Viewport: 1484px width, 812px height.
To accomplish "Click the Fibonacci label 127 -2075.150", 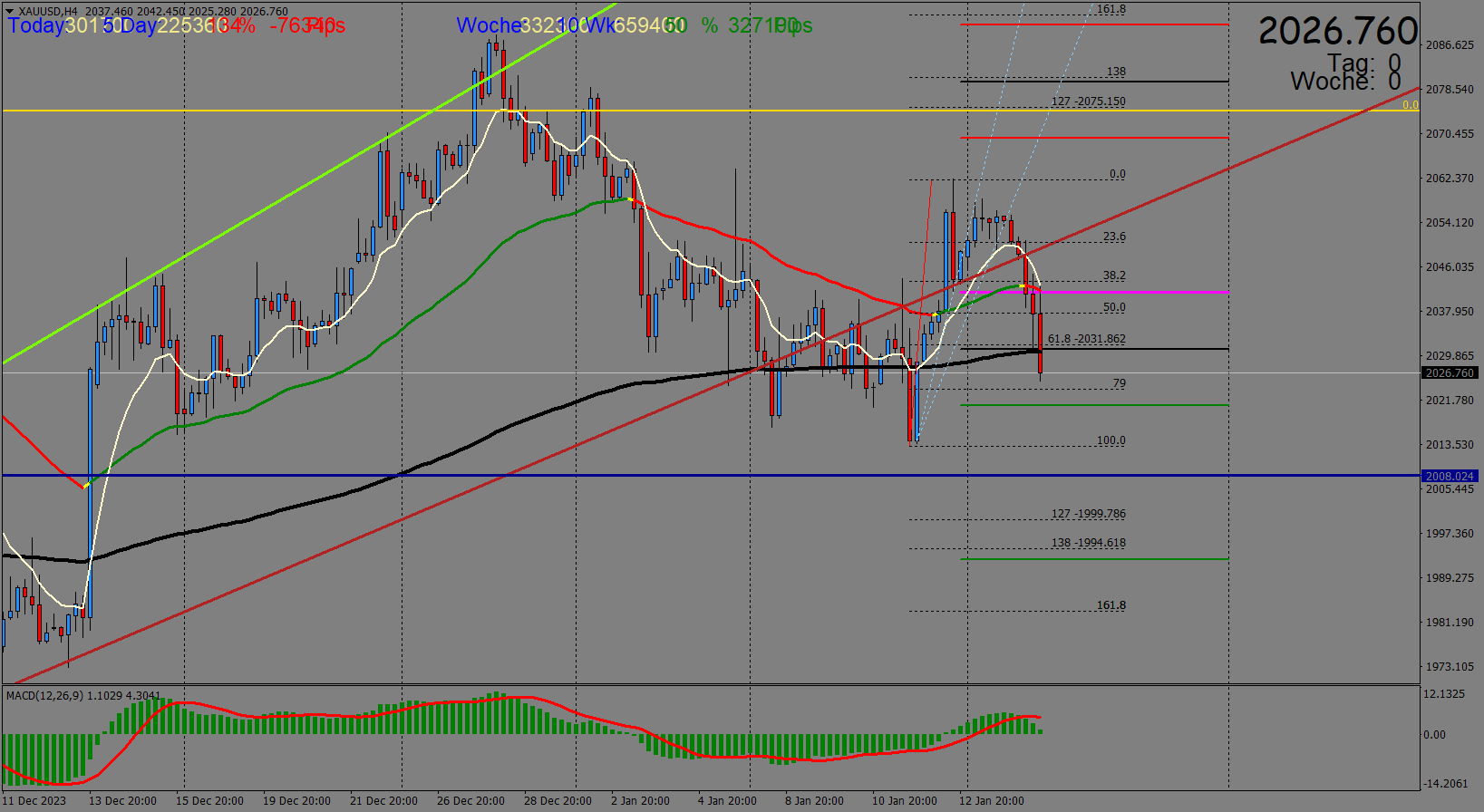I will pyautogui.click(x=1088, y=101).
